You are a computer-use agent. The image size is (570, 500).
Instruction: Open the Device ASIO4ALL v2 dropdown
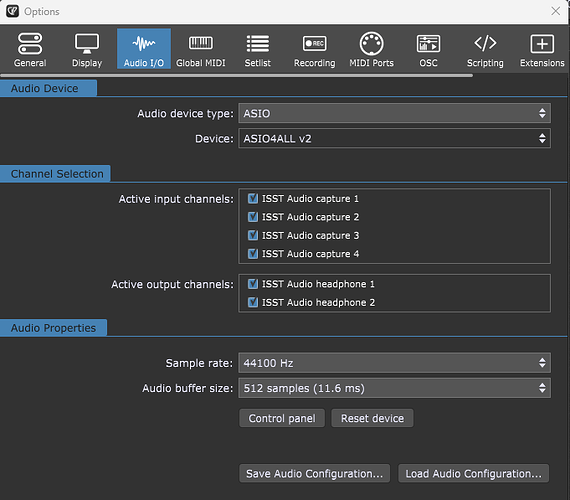pos(394,138)
